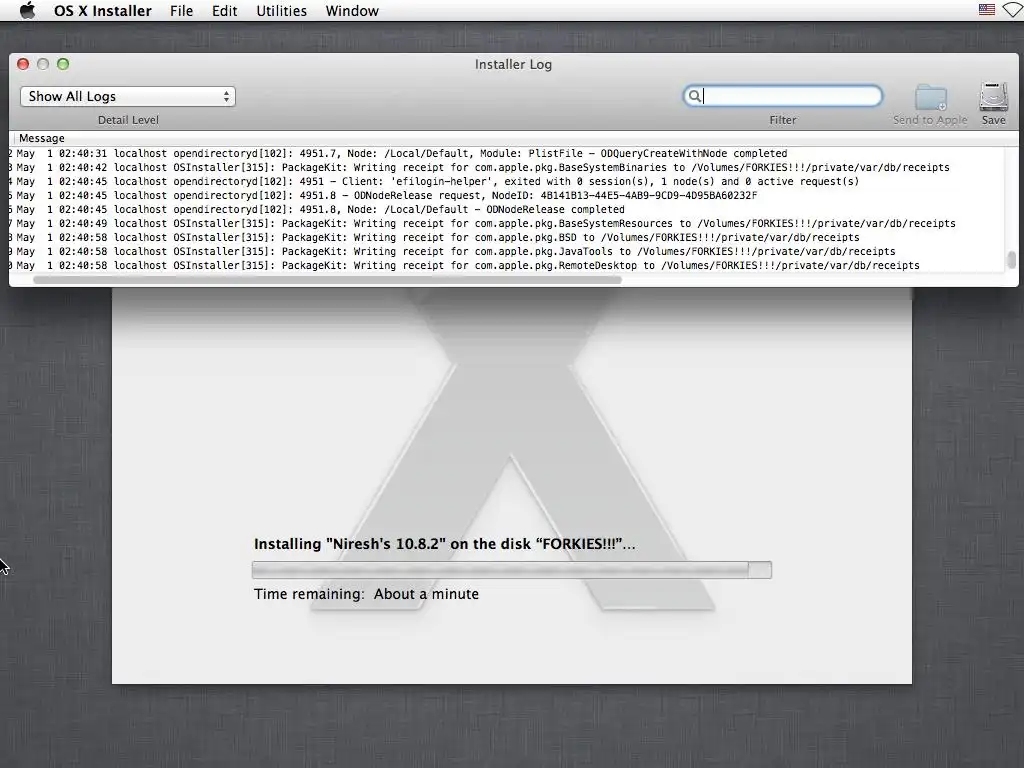Select log line for BaseSystemResources receipt

point(507,223)
